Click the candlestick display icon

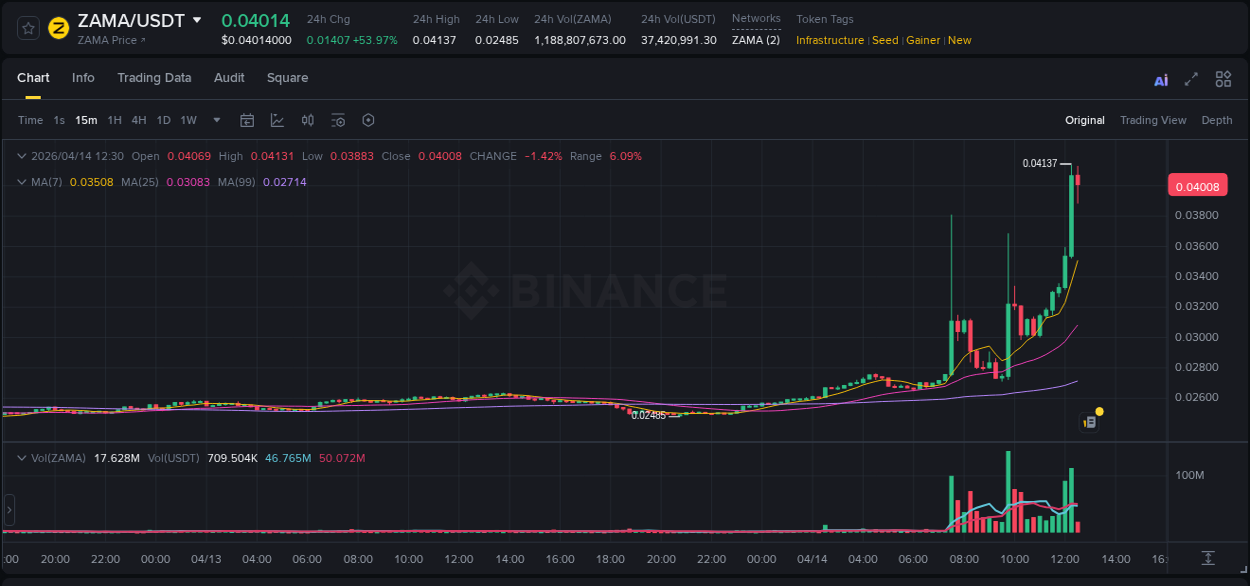[x=307, y=120]
